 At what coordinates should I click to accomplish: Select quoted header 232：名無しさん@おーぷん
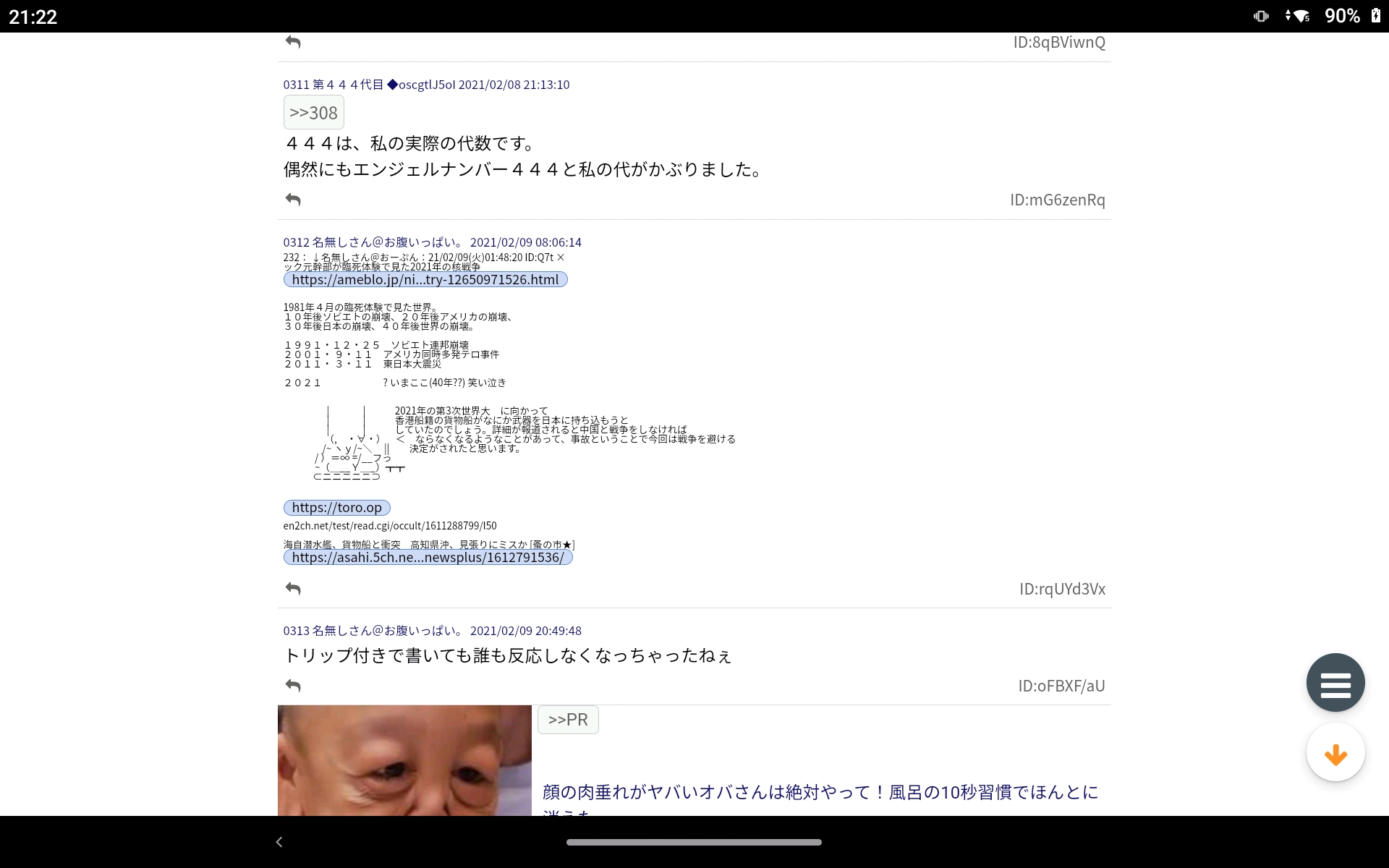click(423, 258)
